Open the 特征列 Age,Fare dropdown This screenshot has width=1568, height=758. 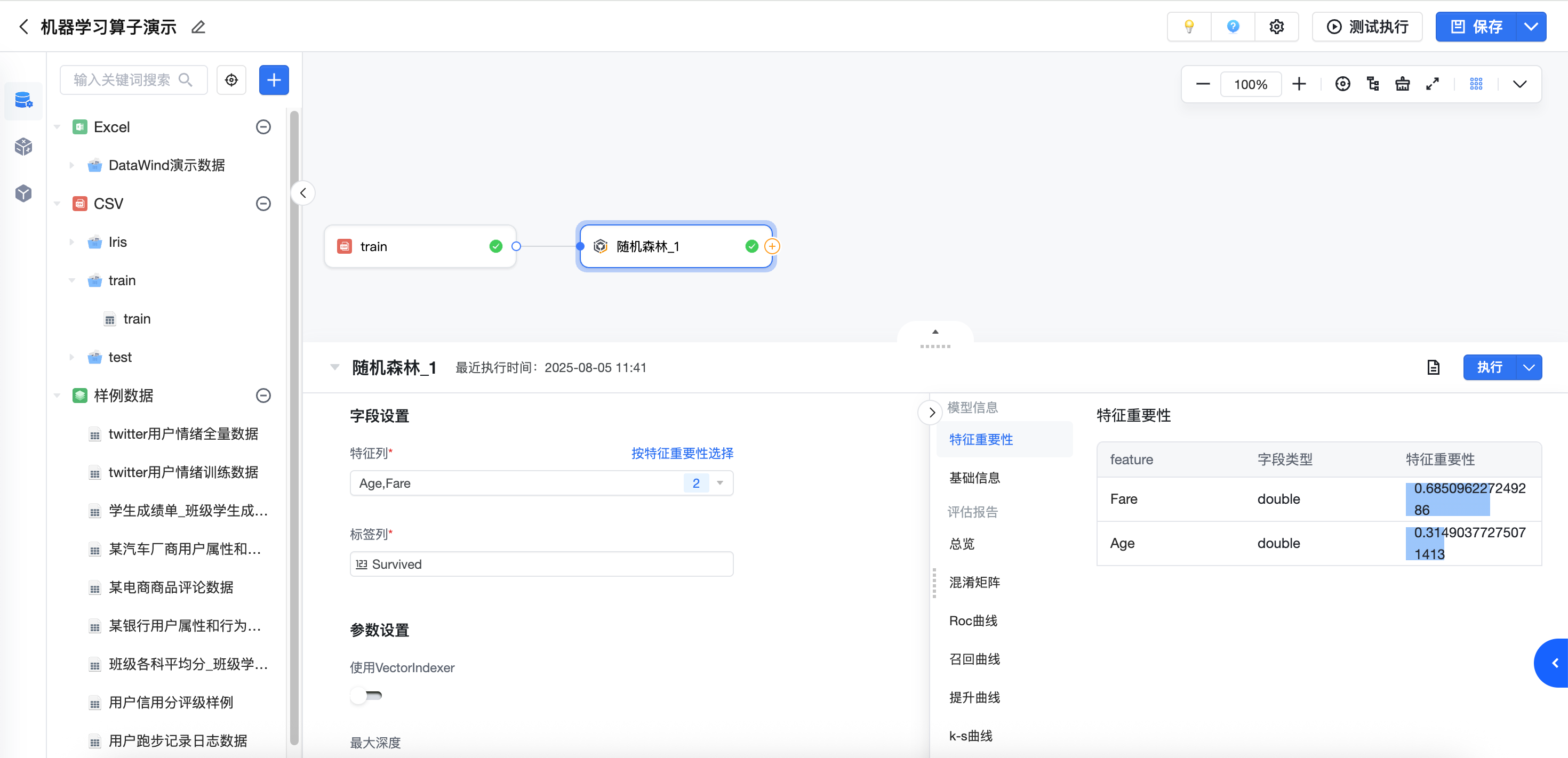pos(541,483)
